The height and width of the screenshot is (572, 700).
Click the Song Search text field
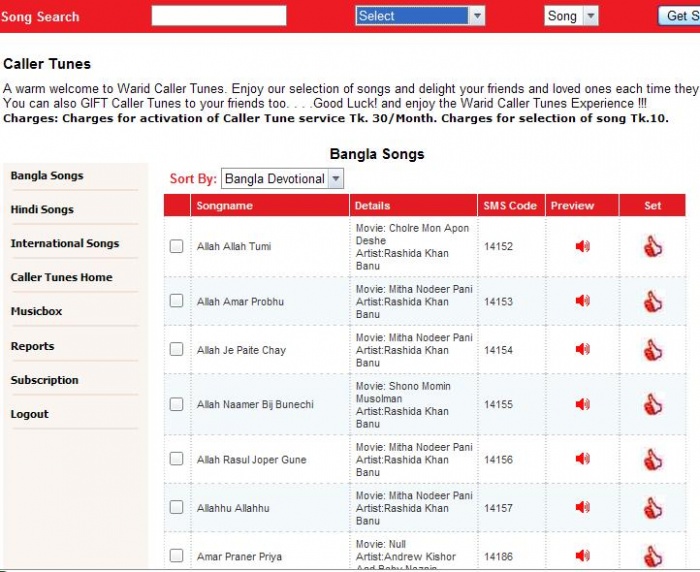219,16
